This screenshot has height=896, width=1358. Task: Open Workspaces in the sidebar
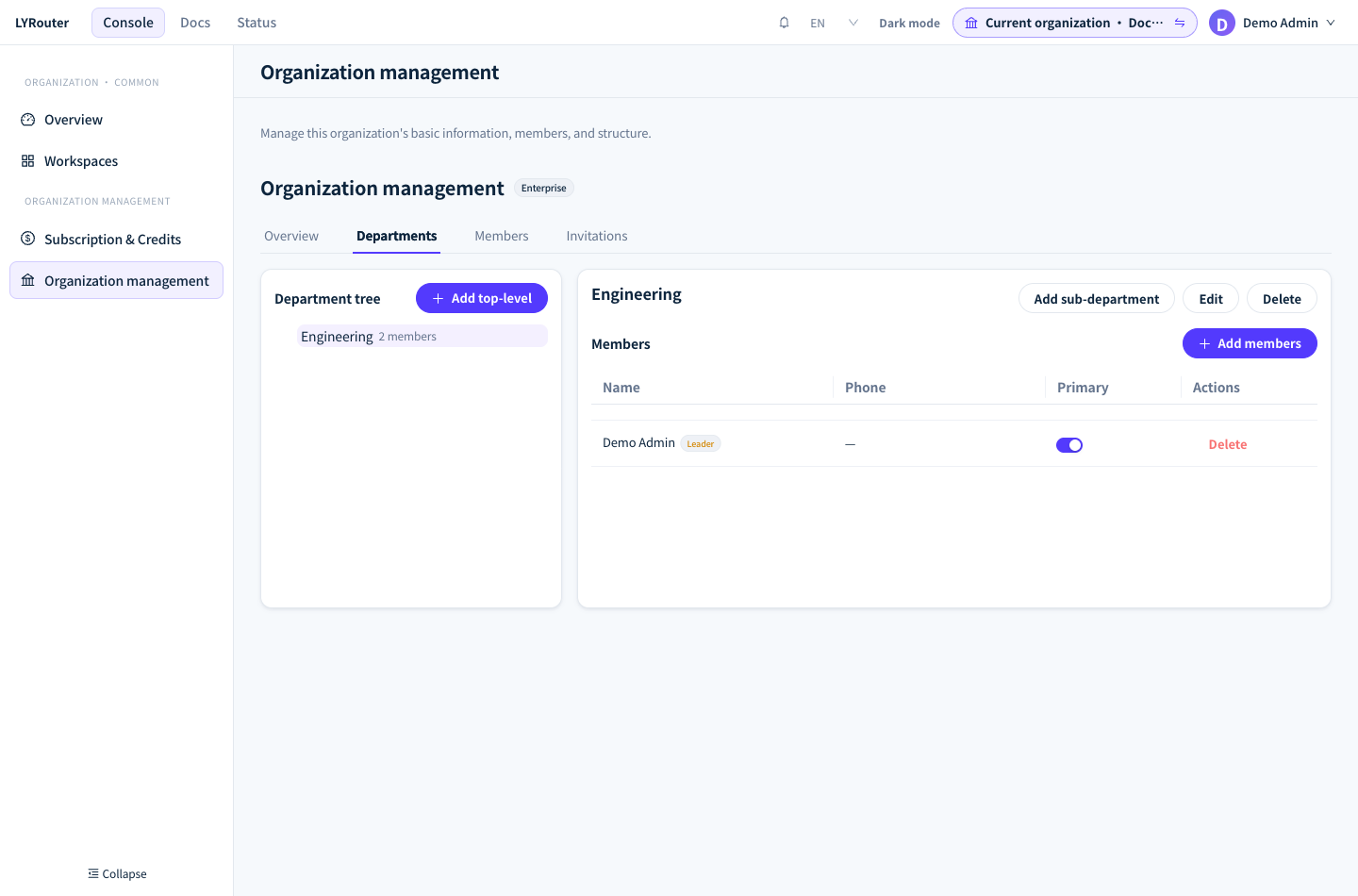[116, 161]
